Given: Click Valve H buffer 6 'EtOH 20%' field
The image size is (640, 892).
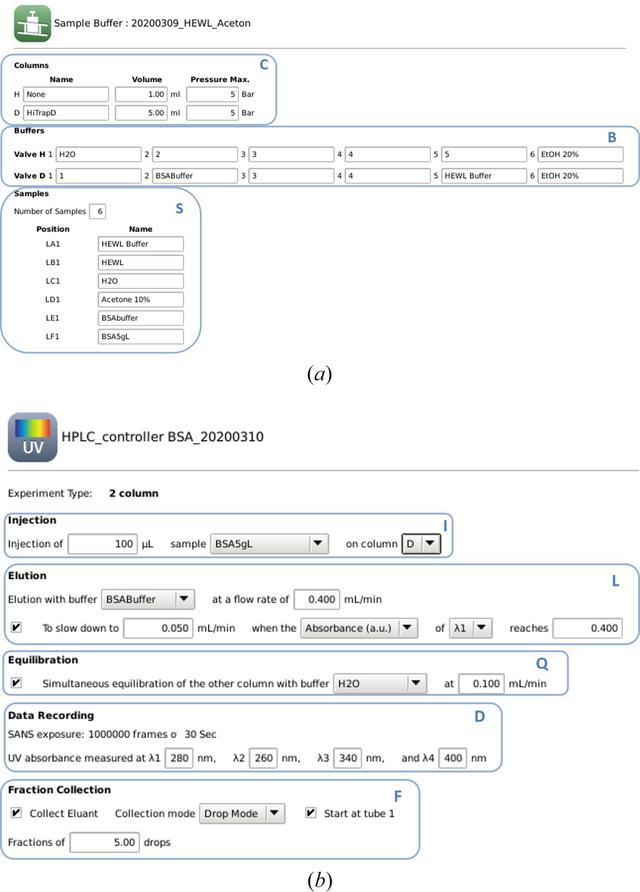Looking at the screenshot, I should [x=580, y=154].
